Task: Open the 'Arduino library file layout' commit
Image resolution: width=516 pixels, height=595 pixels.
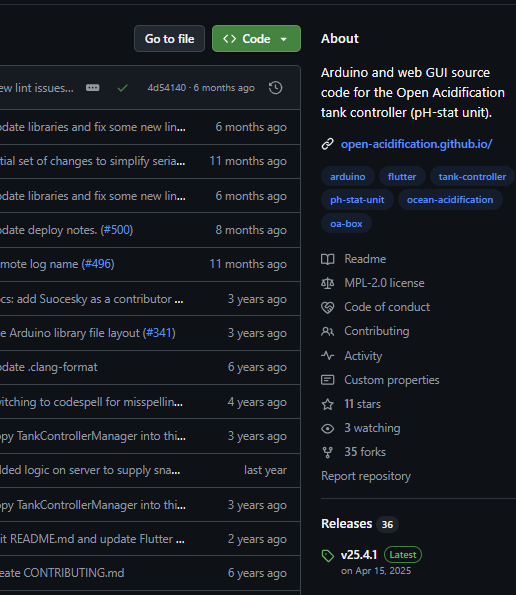Action: [70, 333]
